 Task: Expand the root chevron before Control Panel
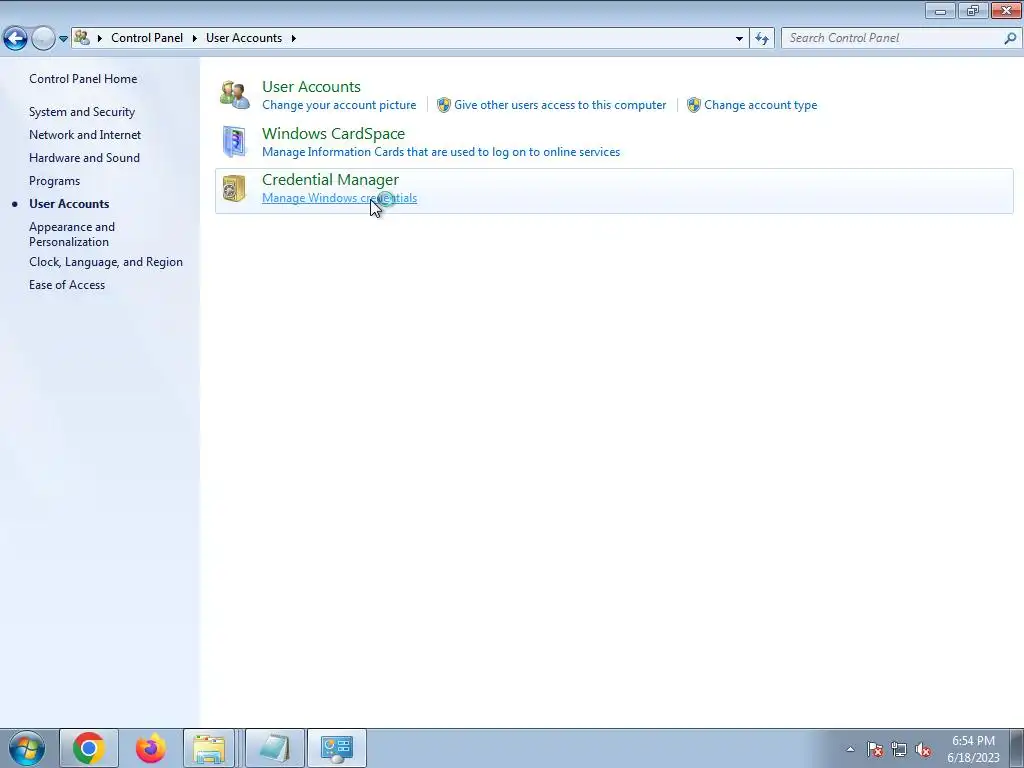coord(100,38)
